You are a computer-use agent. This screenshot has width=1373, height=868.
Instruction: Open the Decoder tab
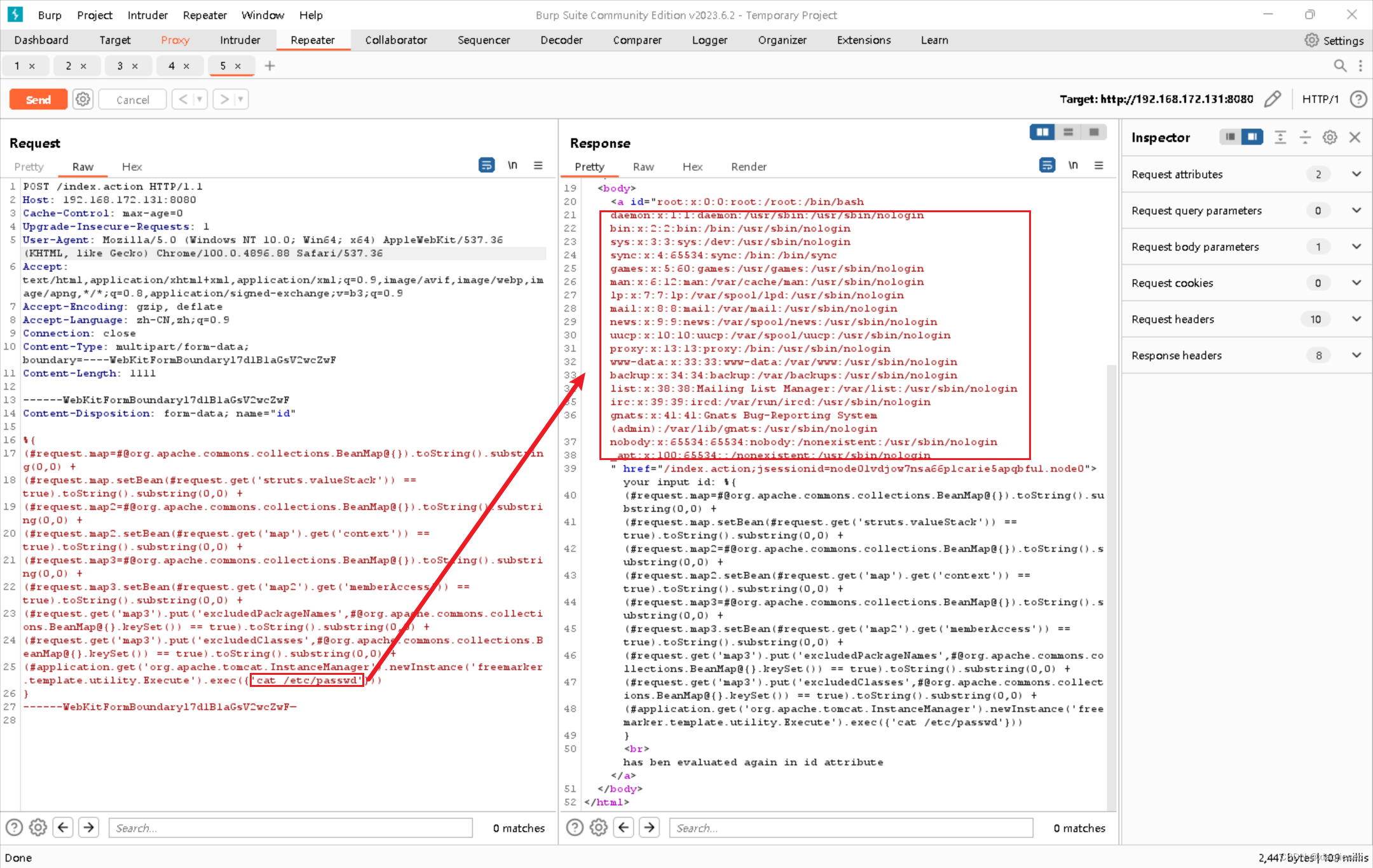(x=561, y=39)
